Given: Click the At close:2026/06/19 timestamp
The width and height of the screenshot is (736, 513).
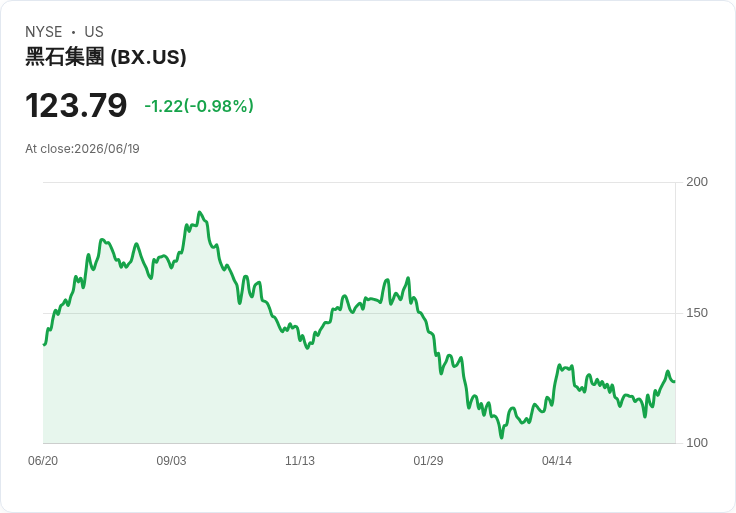Looking at the screenshot, I should 82,149.
